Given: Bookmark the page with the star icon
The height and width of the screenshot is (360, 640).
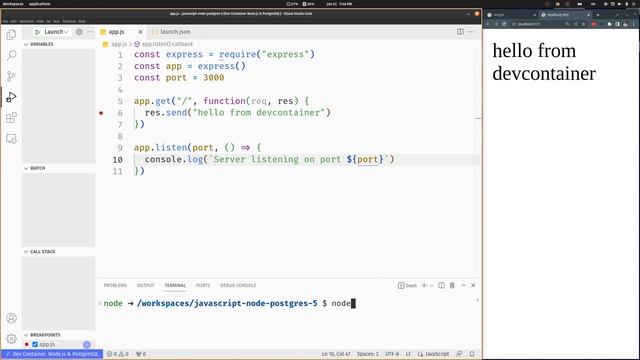Looking at the screenshot, I should tap(584, 24).
